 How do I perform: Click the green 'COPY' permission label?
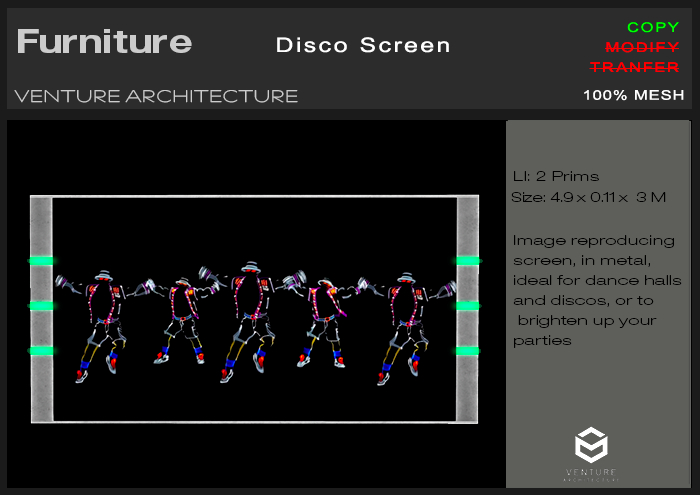click(653, 27)
